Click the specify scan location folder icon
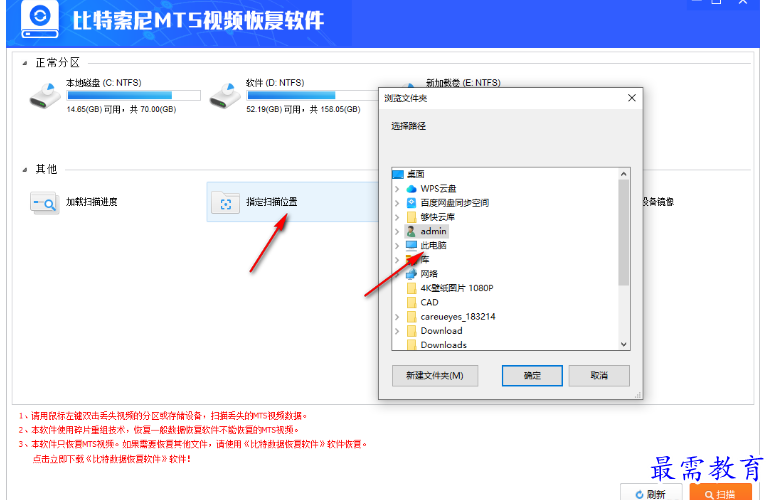This screenshot has width=772, height=500. (225, 202)
